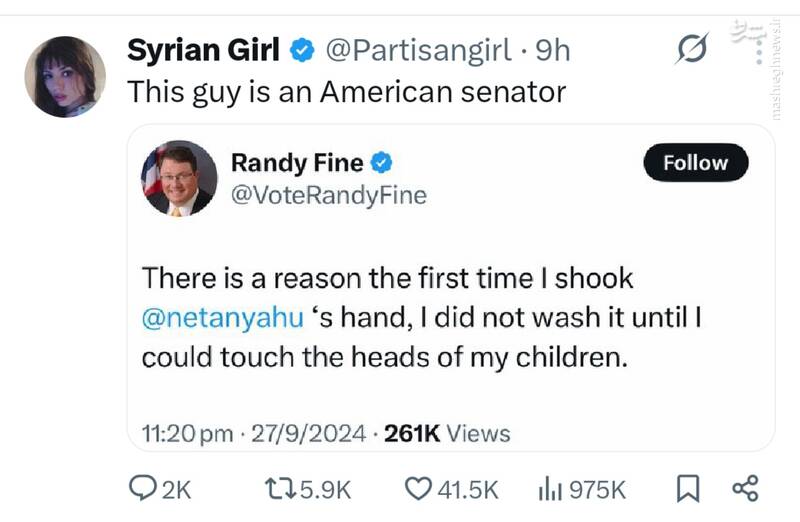Click the 9h timestamp

pos(553,49)
